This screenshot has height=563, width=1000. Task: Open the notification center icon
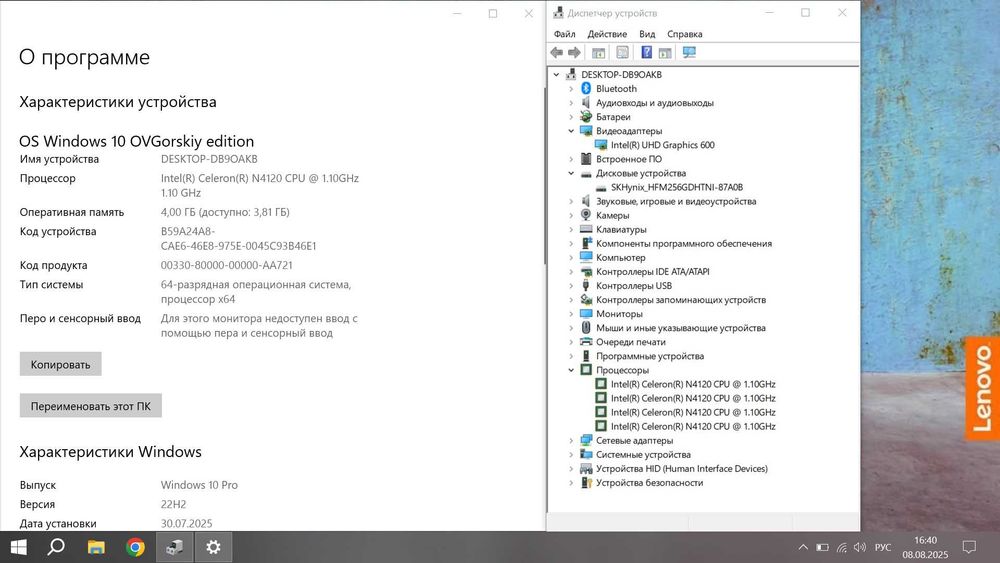tap(969, 547)
